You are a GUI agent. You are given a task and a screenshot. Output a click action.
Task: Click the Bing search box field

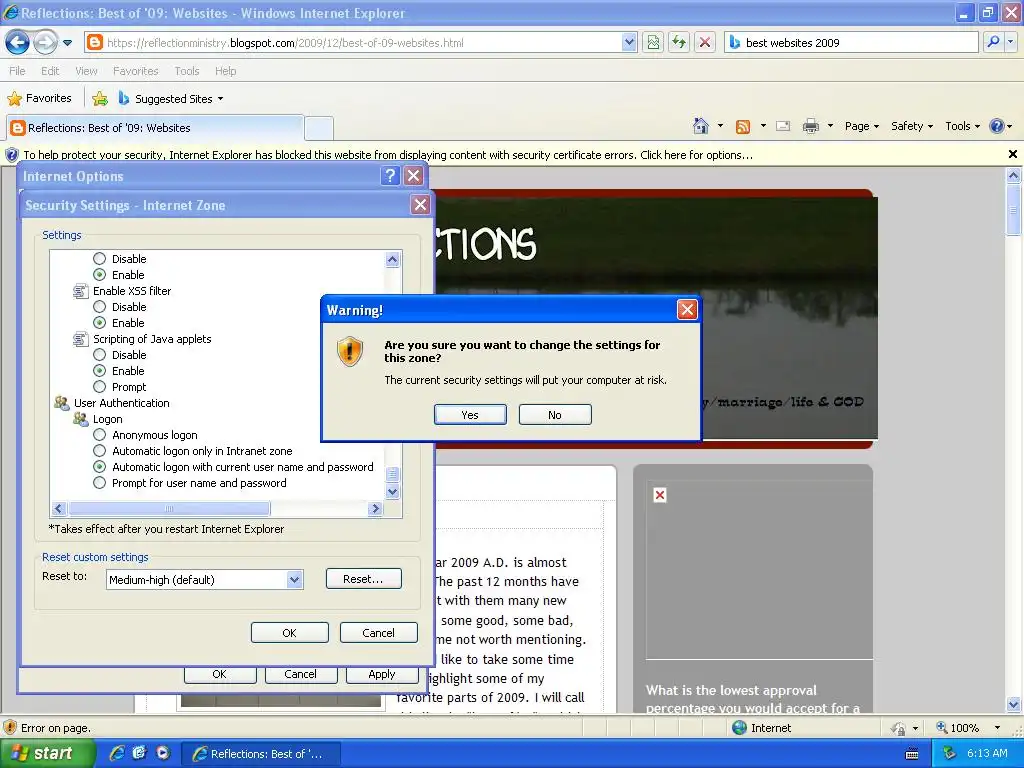[852, 42]
